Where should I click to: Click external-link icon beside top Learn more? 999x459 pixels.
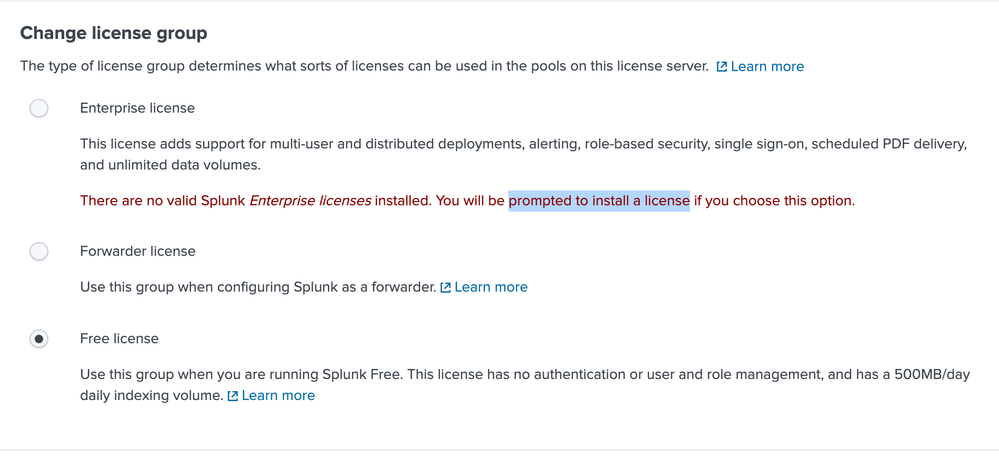tap(722, 67)
